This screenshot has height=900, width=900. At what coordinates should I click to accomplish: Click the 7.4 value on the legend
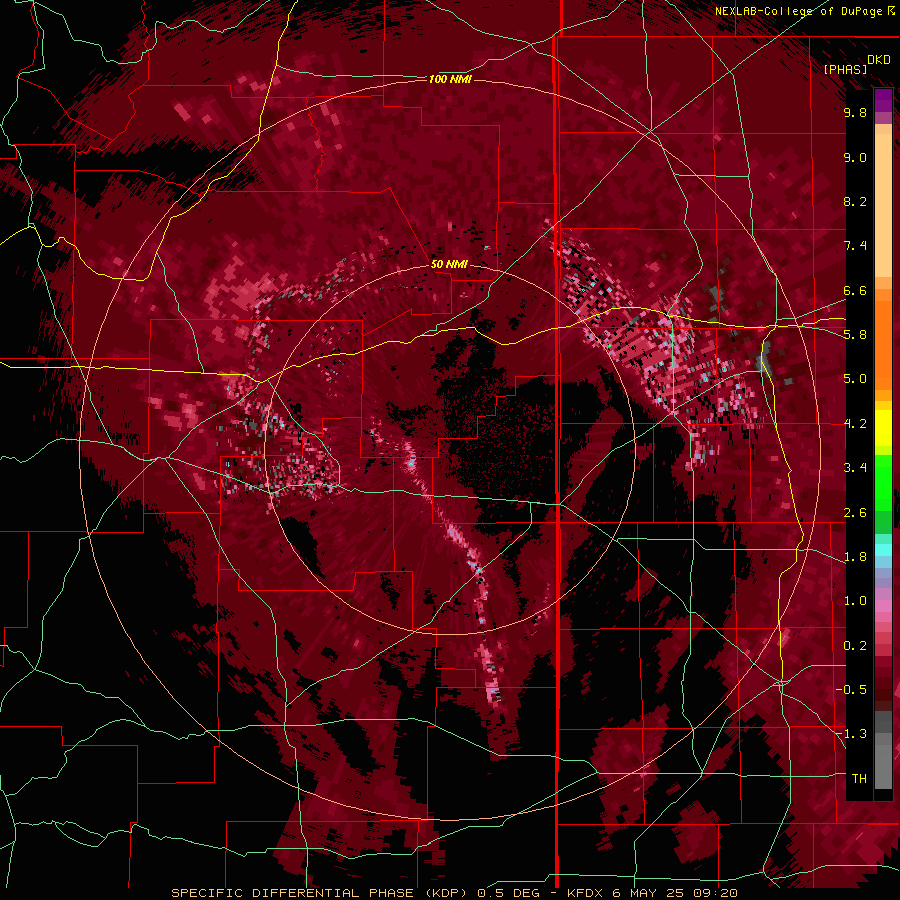point(855,246)
